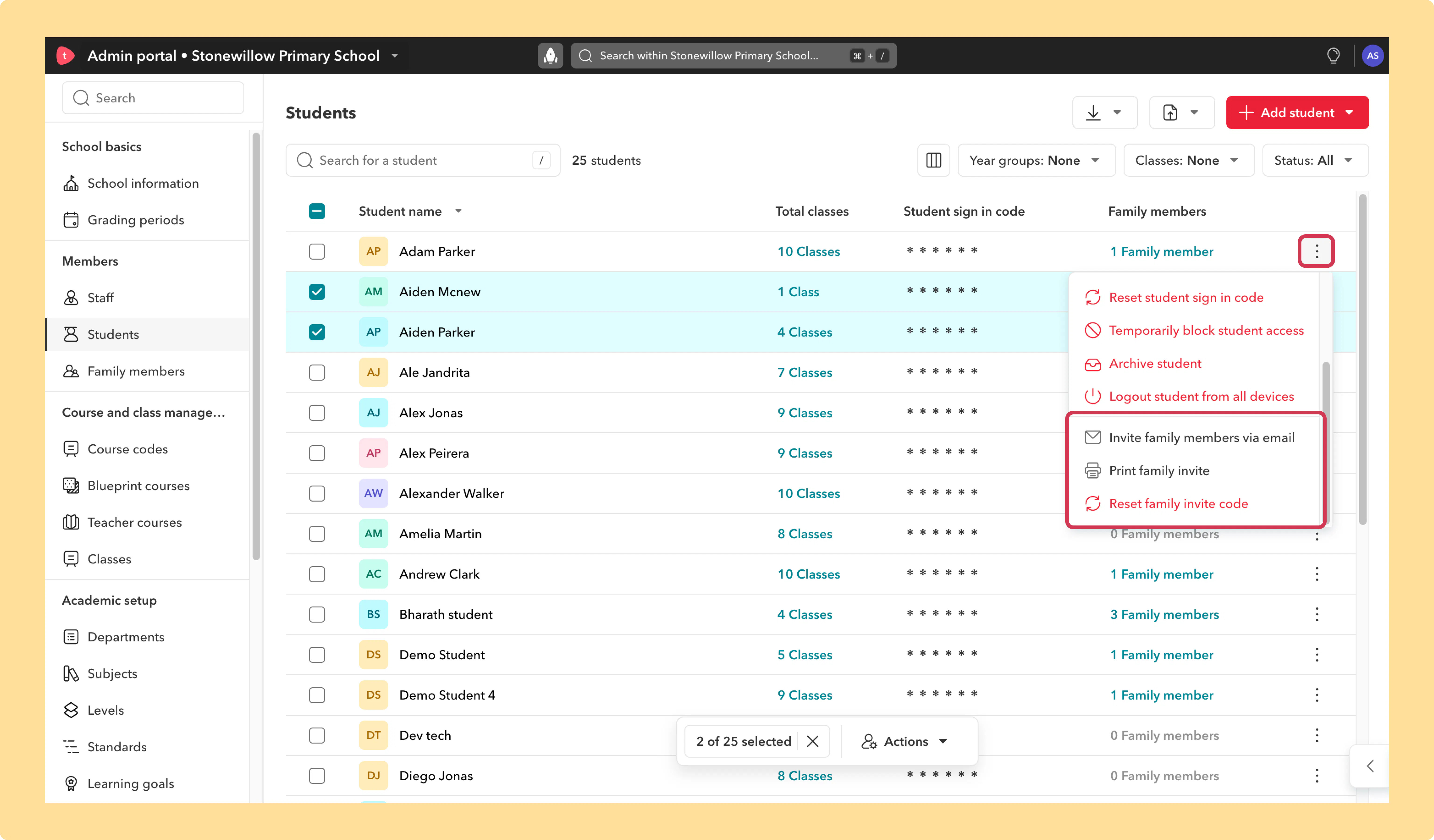The image size is (1434, 840).
Task: Expand the bulk Actions dropdown
Action: (x=905, y=741)
